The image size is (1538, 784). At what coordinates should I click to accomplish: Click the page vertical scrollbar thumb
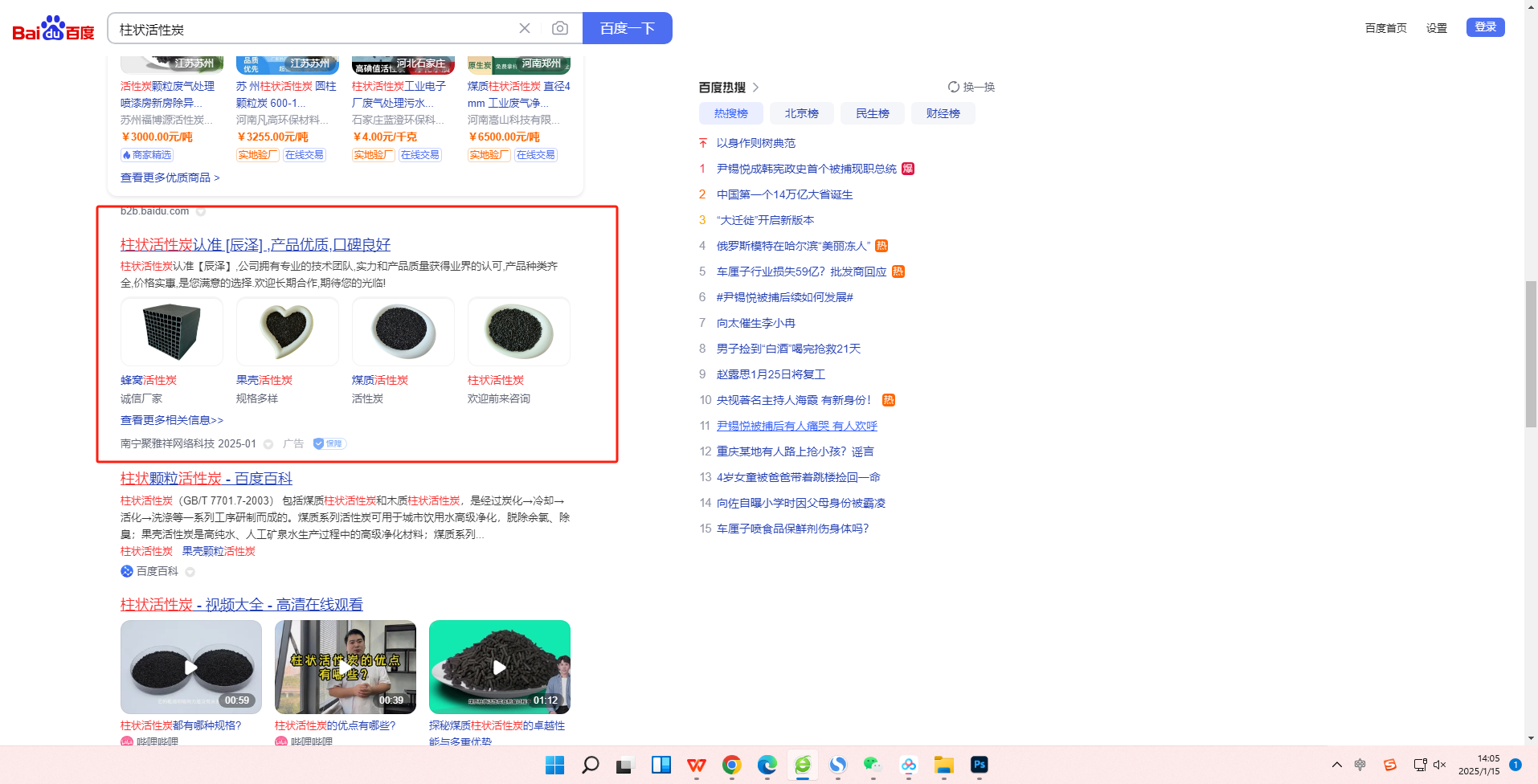click(1531, 353)
